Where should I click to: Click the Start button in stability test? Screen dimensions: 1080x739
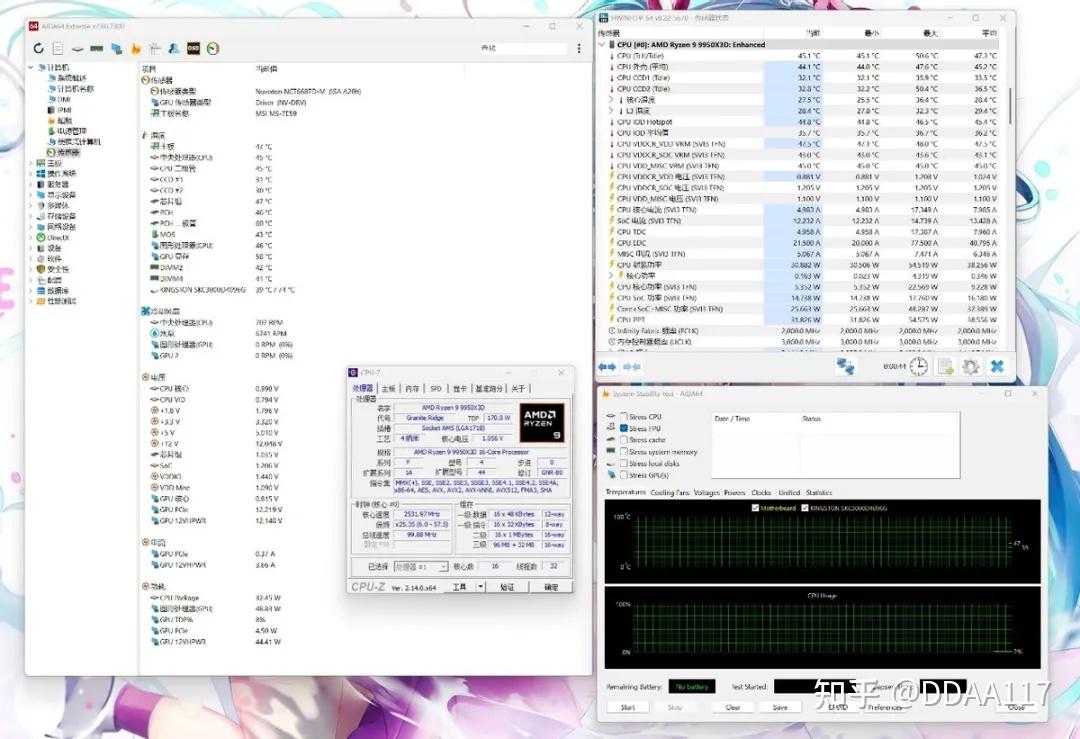(x=628, y=707)
